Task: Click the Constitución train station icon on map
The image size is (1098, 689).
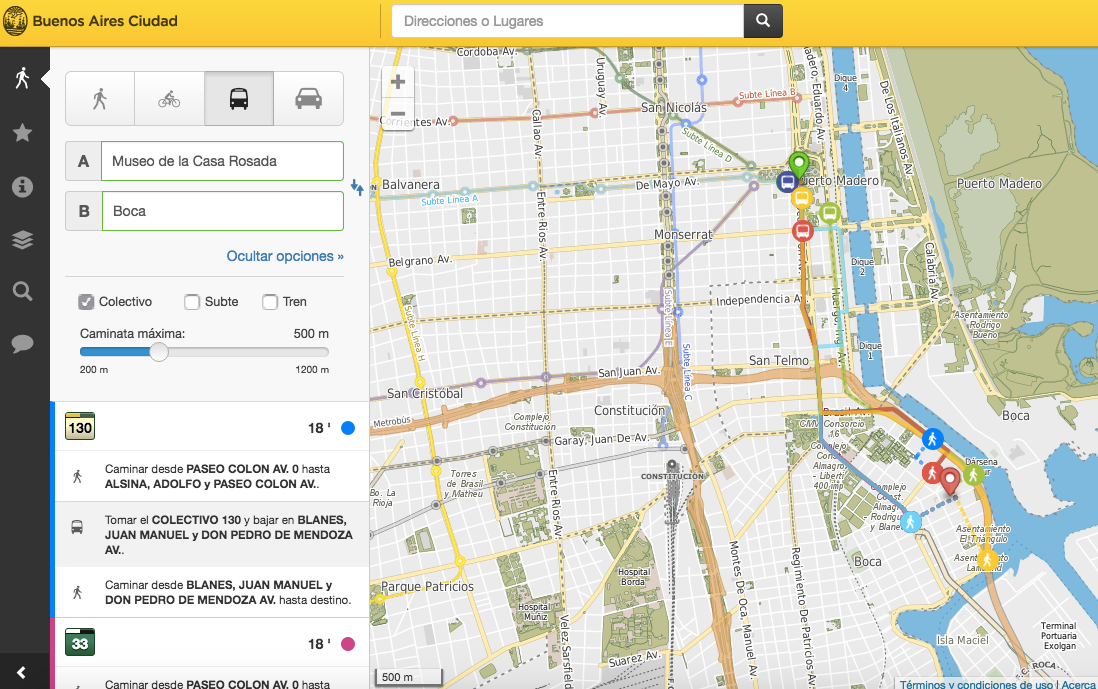Action: pyautogui.click(x=672, y=465)
